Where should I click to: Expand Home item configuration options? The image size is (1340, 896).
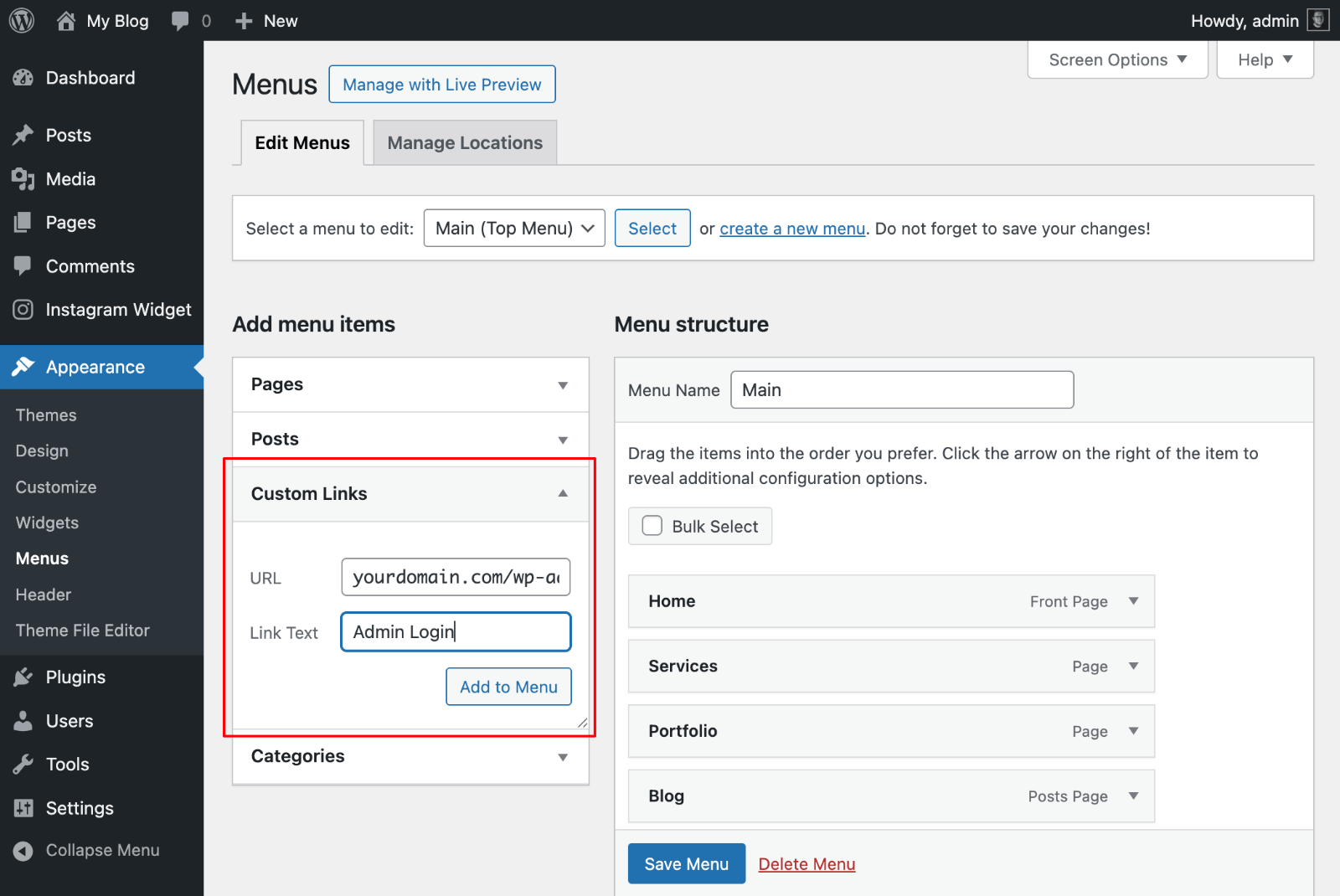tap(1135, 601)
